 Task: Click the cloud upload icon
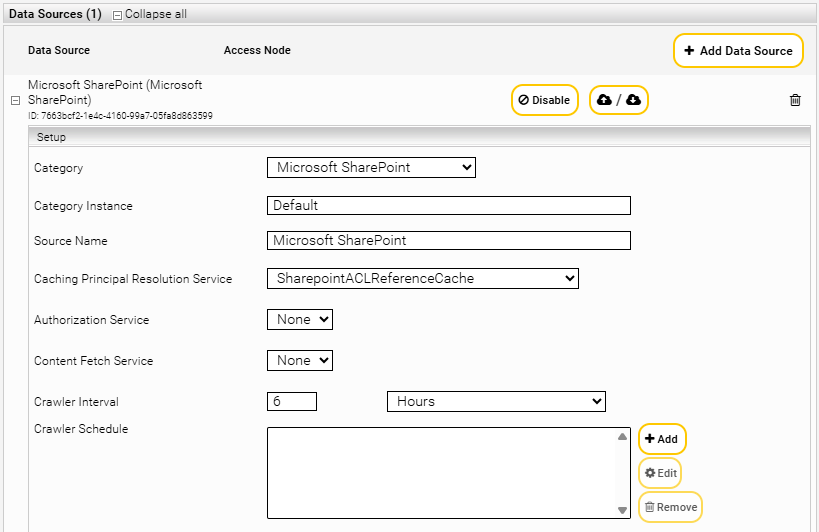(604, 100)
